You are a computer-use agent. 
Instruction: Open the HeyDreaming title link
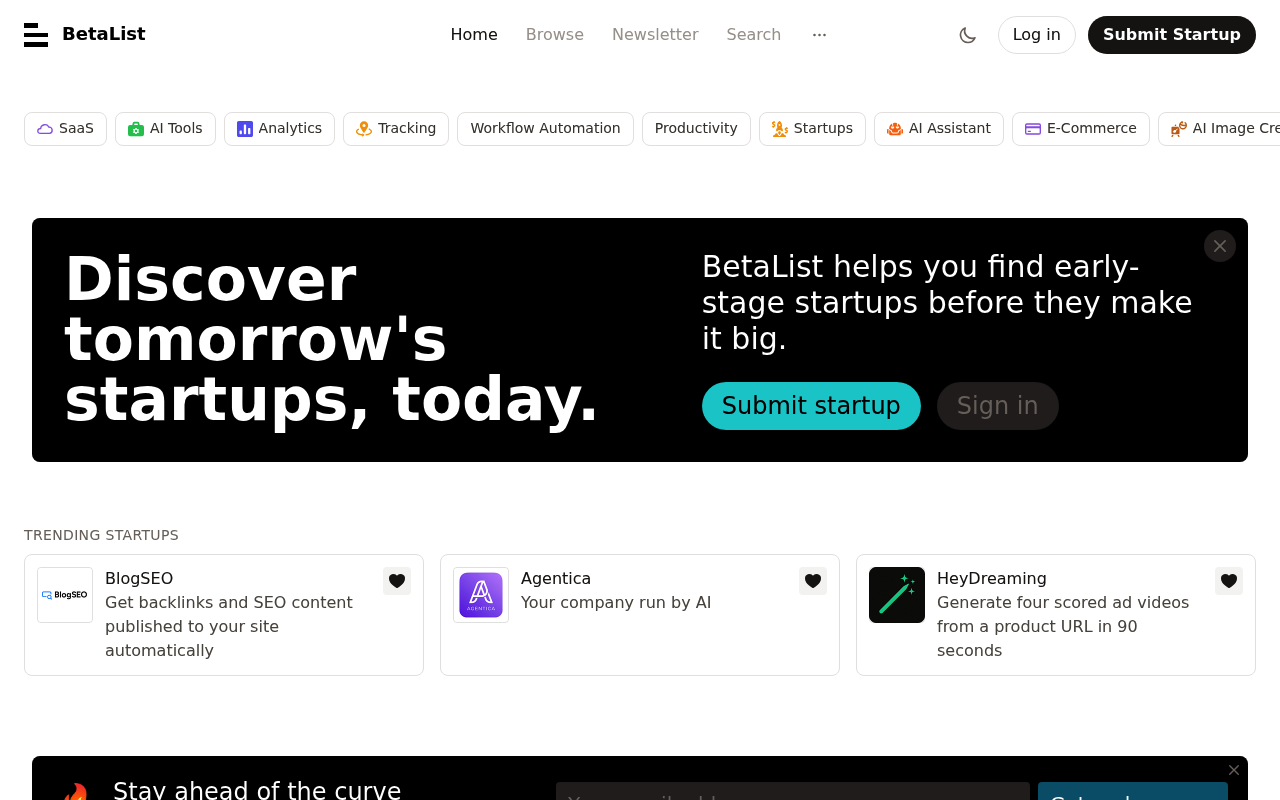pyautogui.click(x=992, y=579)
